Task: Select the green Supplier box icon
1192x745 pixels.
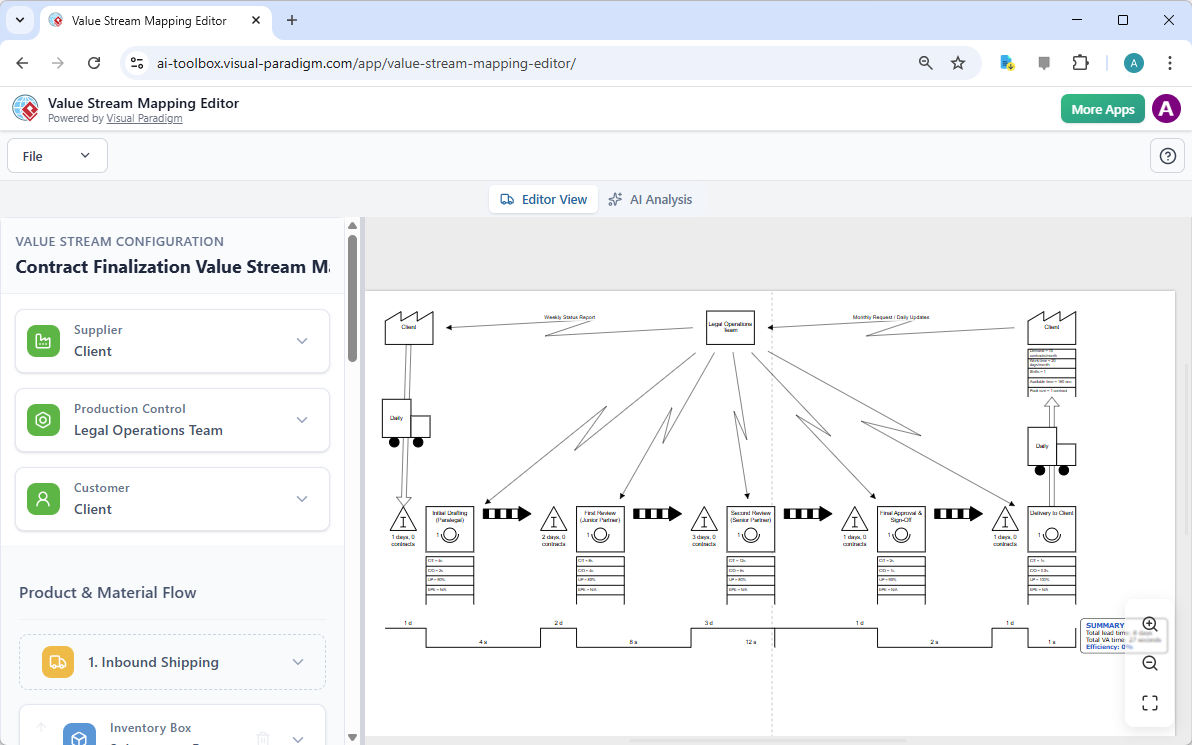Action: pyautogui.click(x=43, y=340)
